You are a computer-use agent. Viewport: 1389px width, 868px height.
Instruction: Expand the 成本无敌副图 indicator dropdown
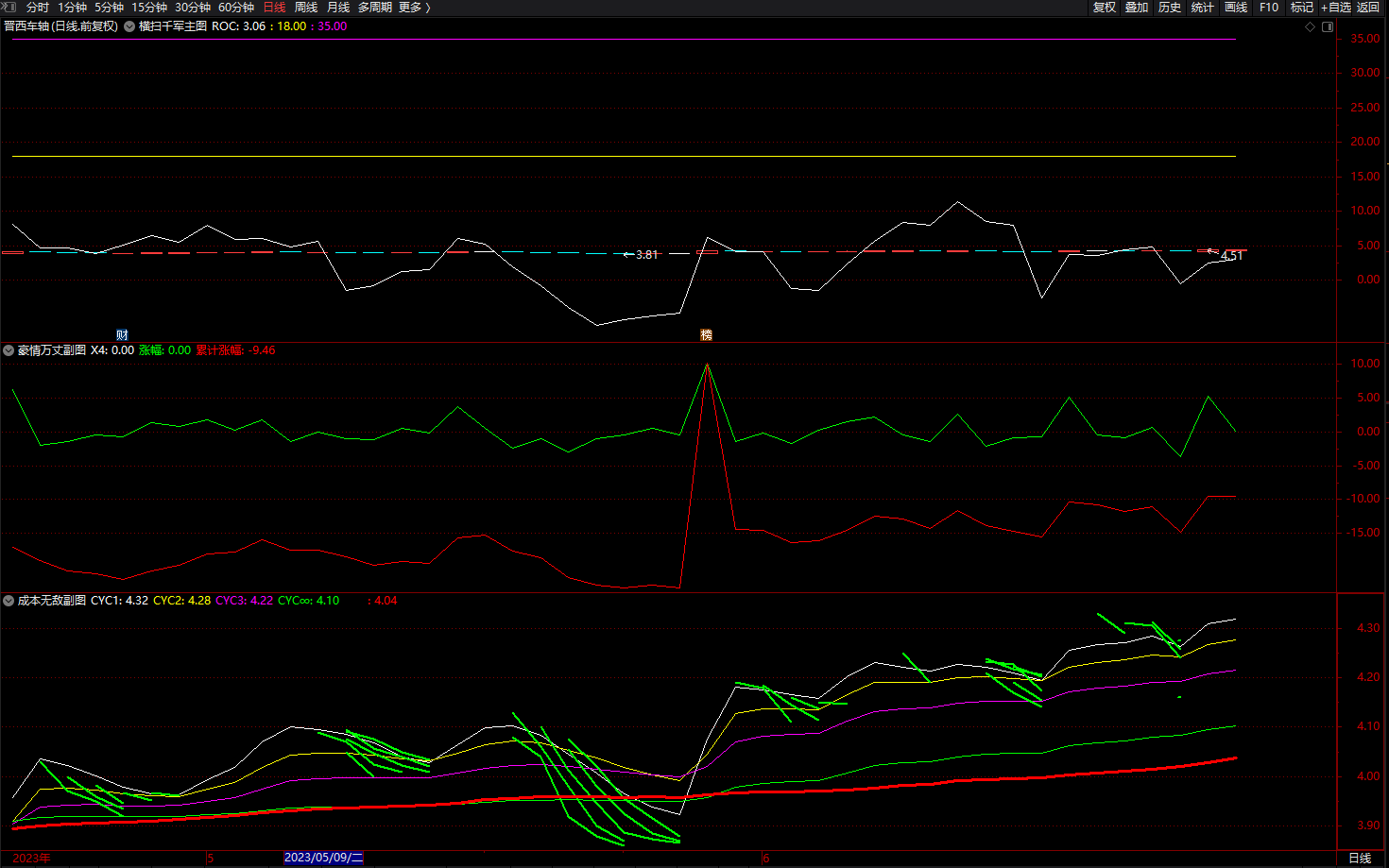pyautogui.click(x=9, y=601)
